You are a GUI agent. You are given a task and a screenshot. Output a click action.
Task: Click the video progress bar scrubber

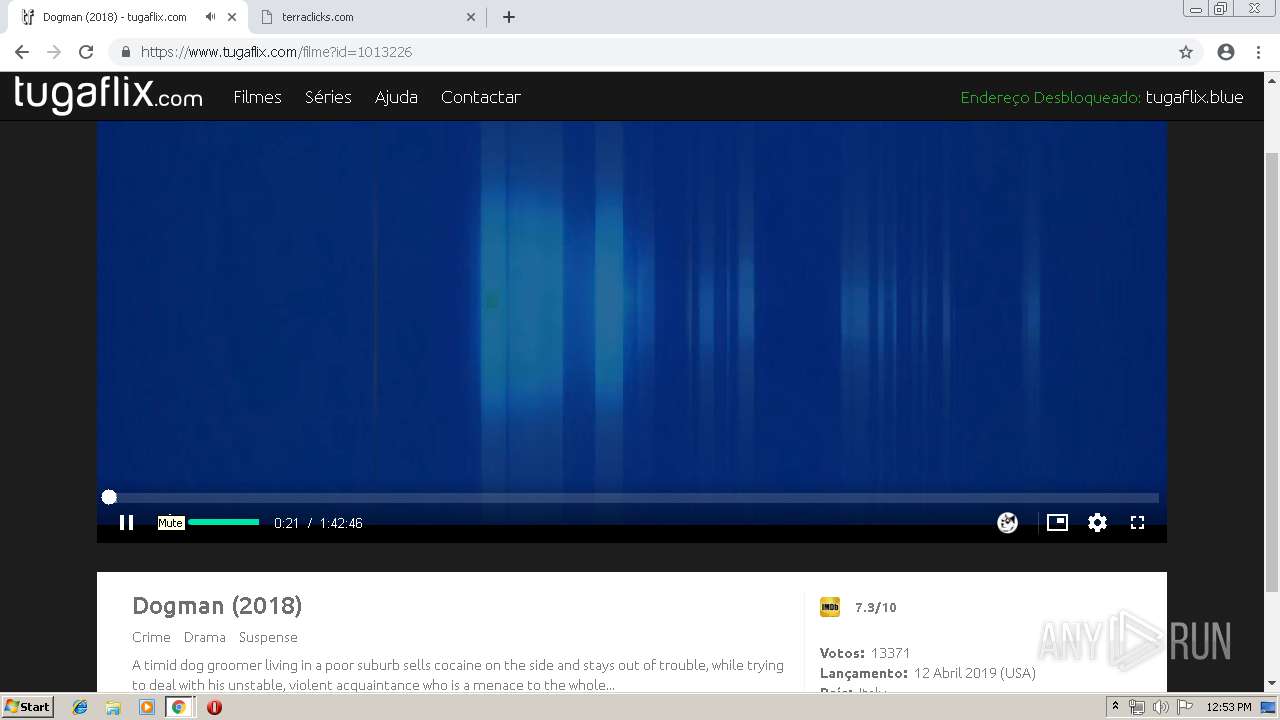(109, 497)
